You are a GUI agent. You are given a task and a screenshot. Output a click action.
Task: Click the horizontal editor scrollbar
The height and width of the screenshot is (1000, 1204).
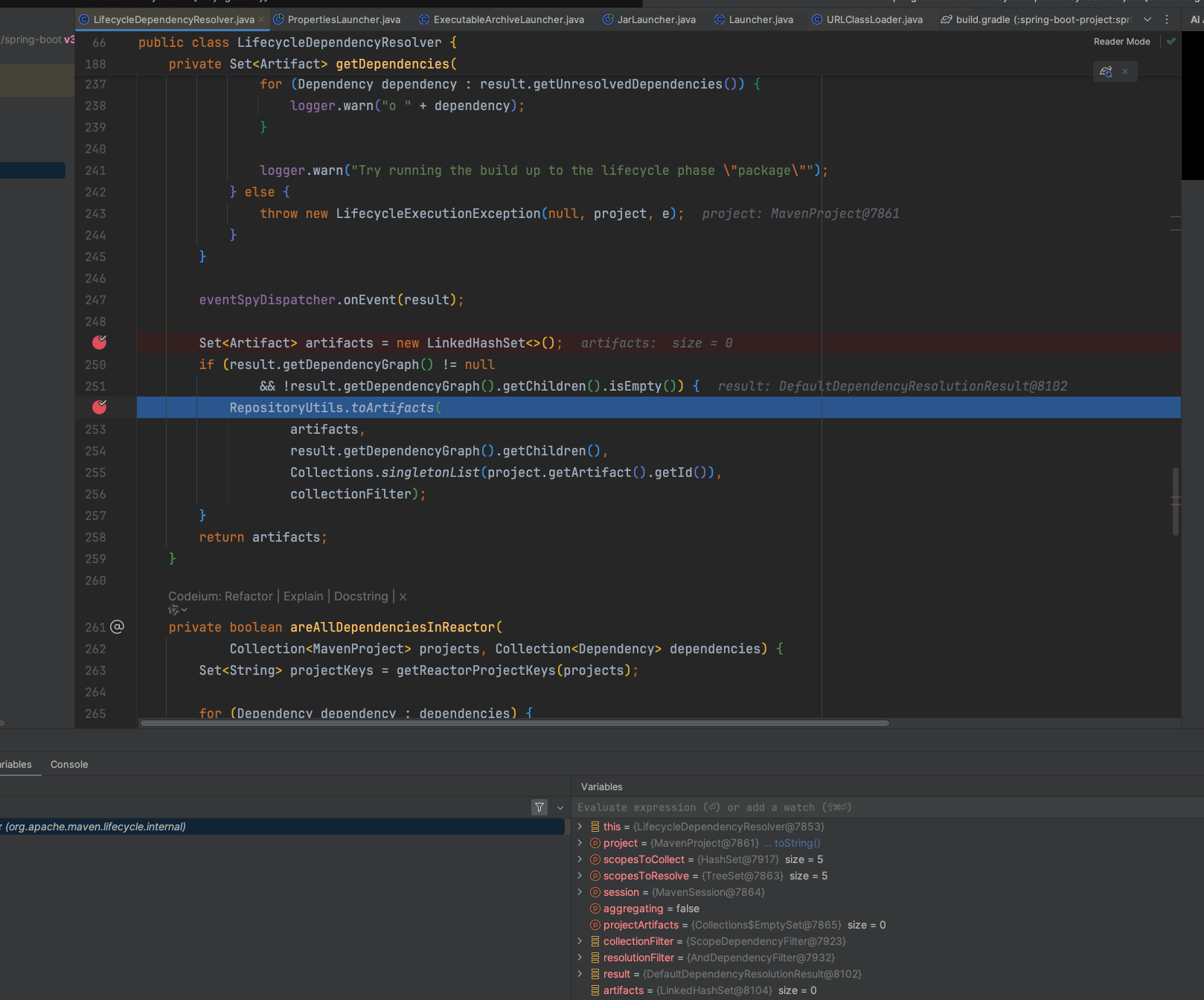tap(513, 722)
